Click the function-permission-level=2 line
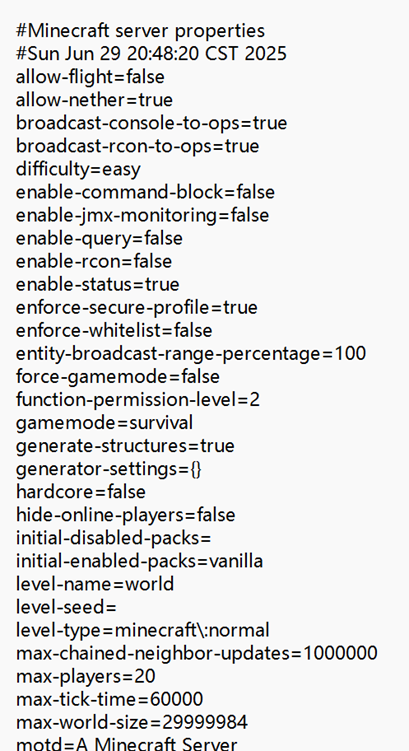This screenshot has width=409, height=751. (x=138, y=400)
